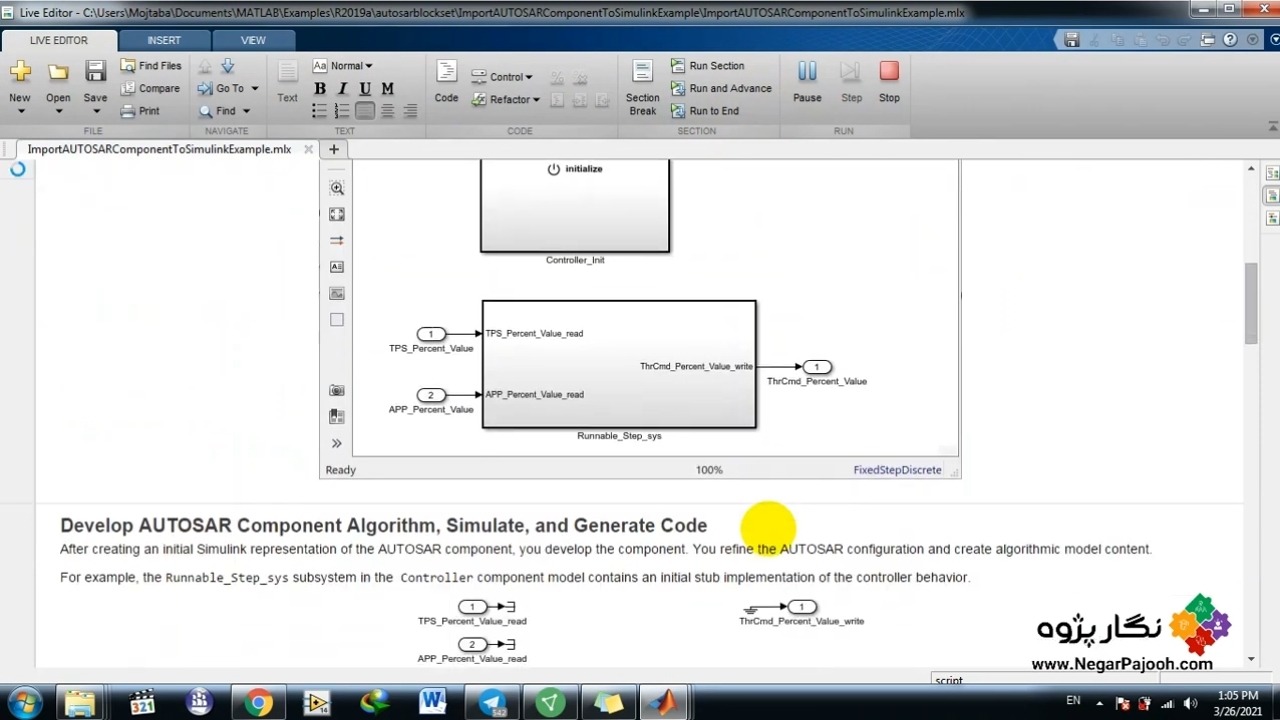1280x720 pixels.
Task: Click Run and Advance button
Action: 721,88
